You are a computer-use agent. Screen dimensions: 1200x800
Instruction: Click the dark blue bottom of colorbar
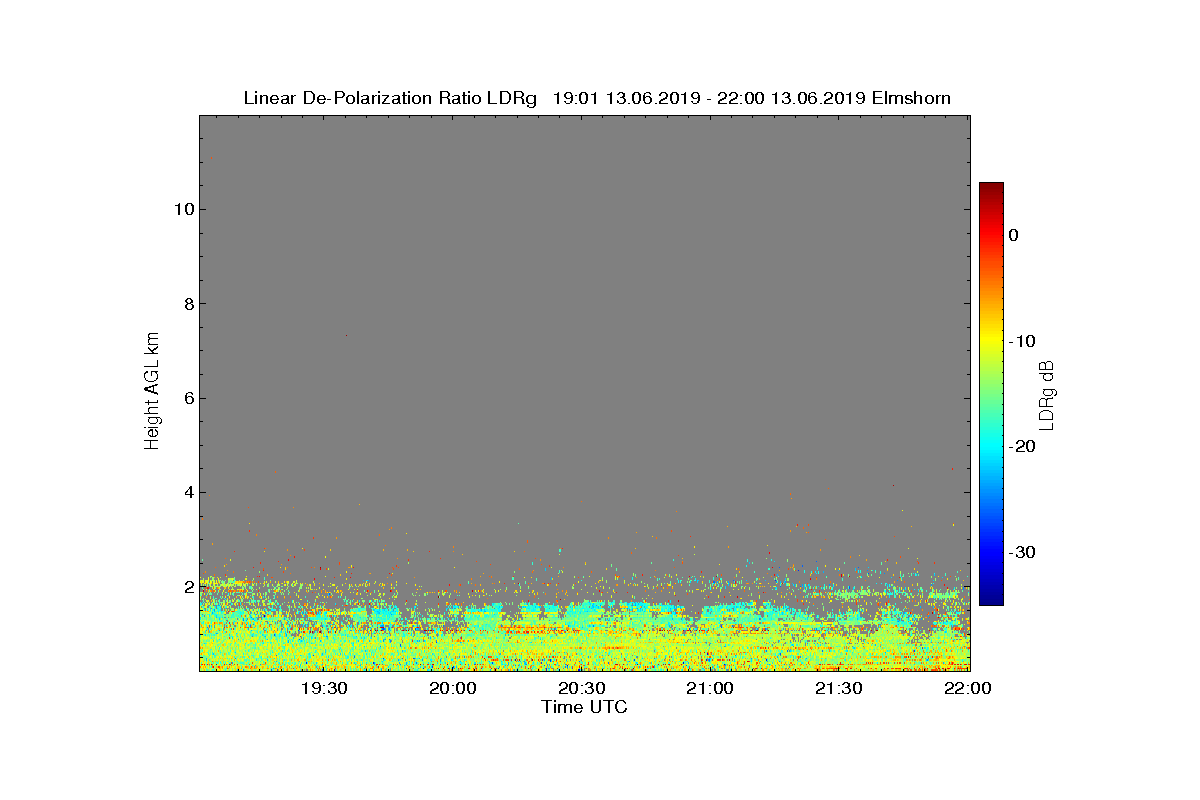991,597
